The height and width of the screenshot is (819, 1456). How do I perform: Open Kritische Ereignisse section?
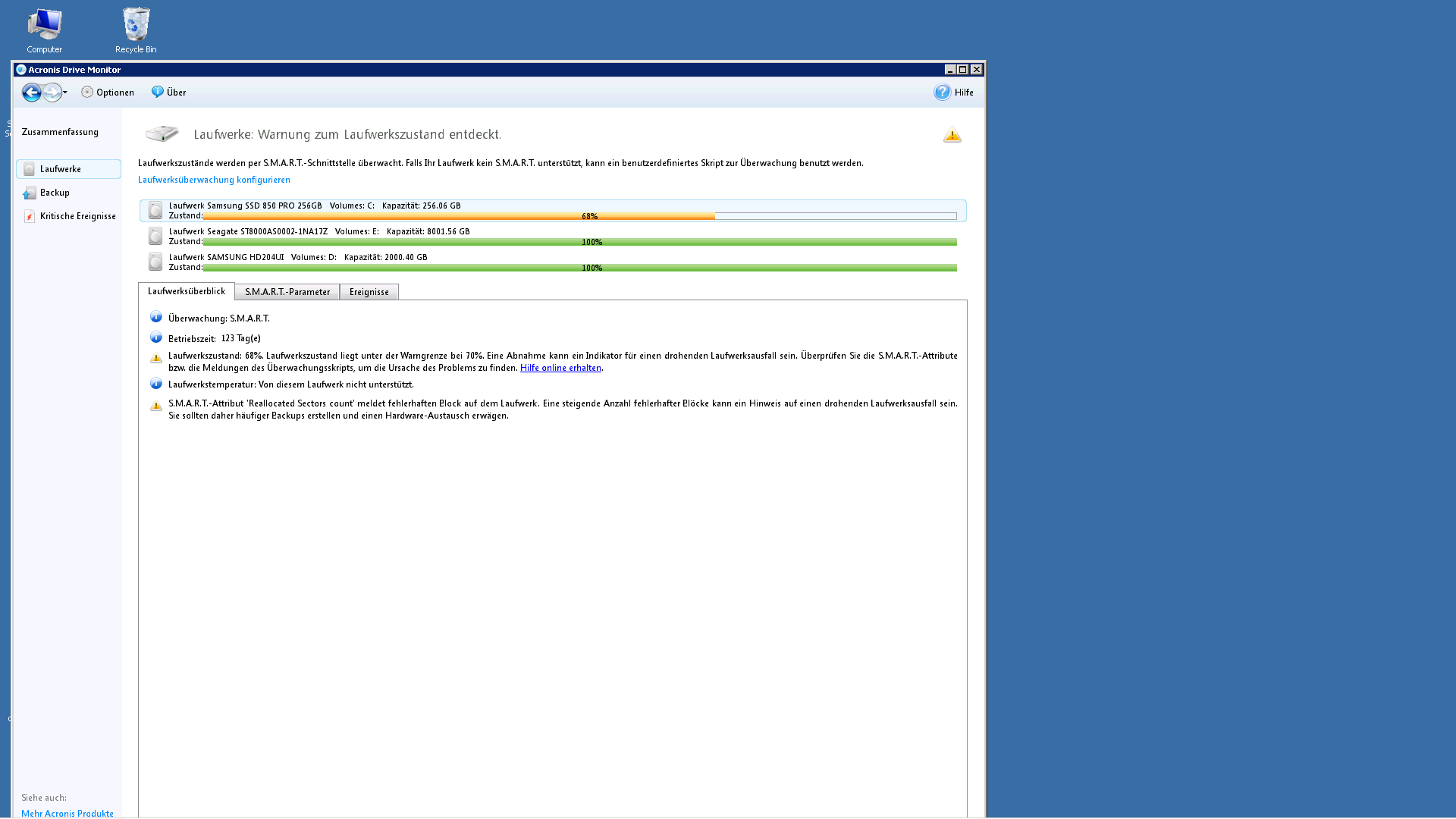tap(77, 216)
